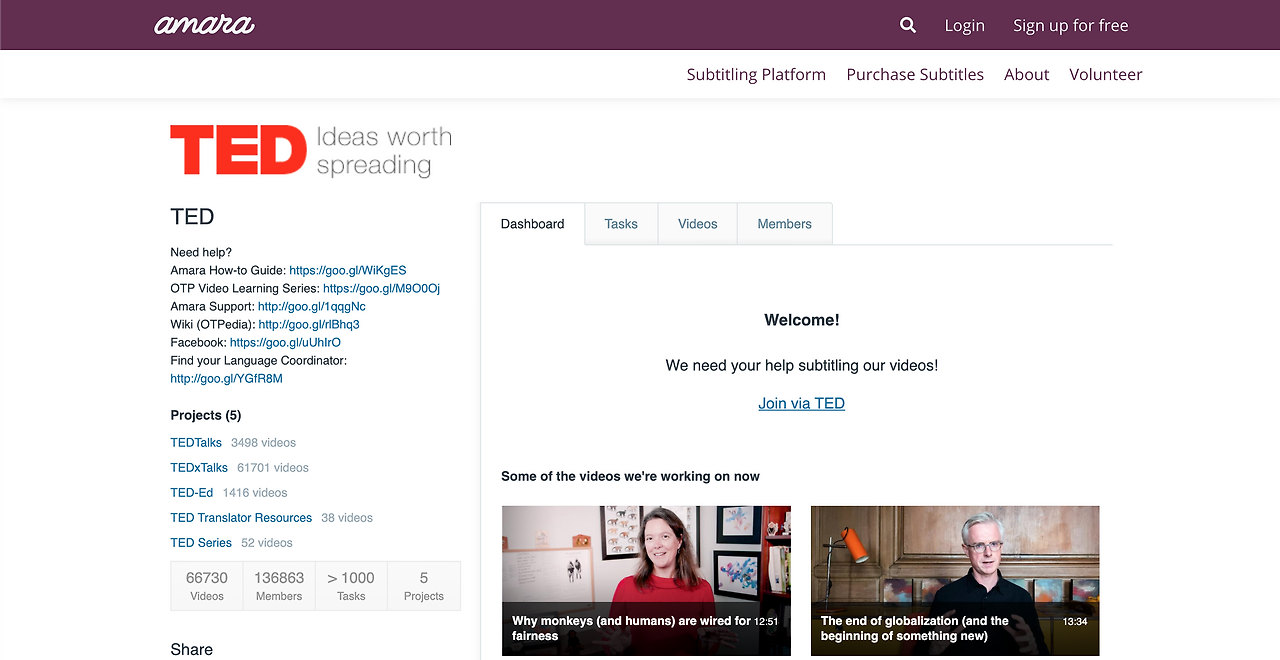The image size is (1280, 660).
Task: Open Amara How-to Guide goo.gl/WiKgES link
Action: (348, 270)
